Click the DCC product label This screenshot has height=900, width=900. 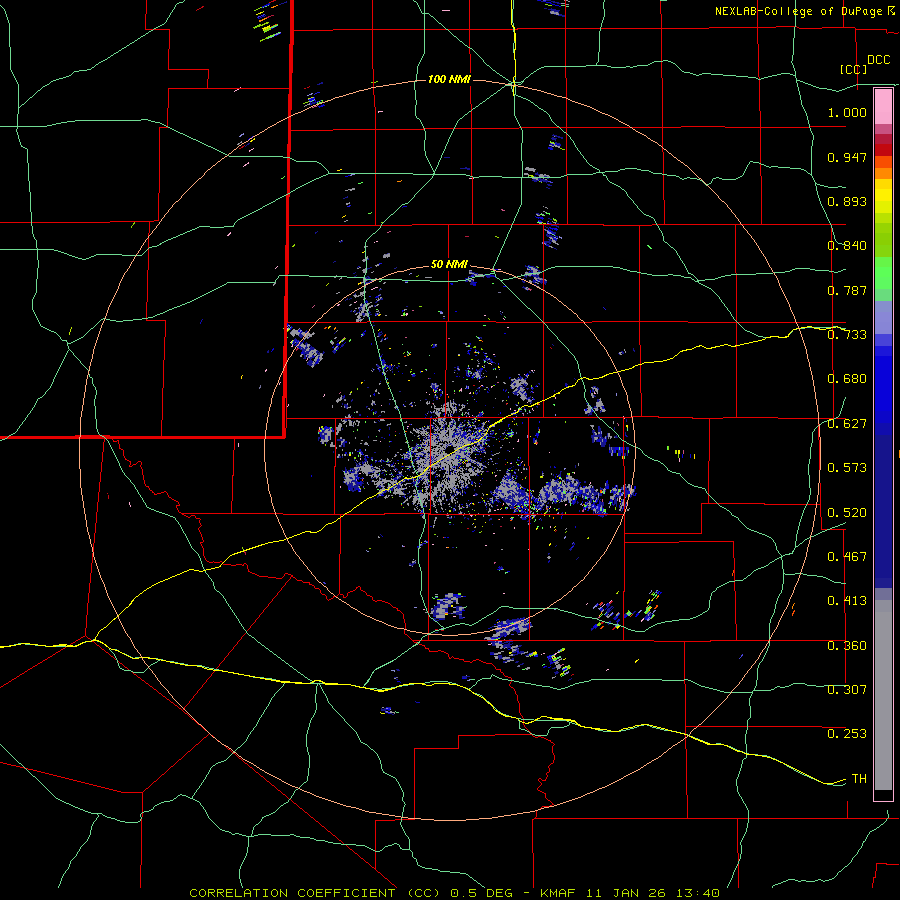[878, 60]
